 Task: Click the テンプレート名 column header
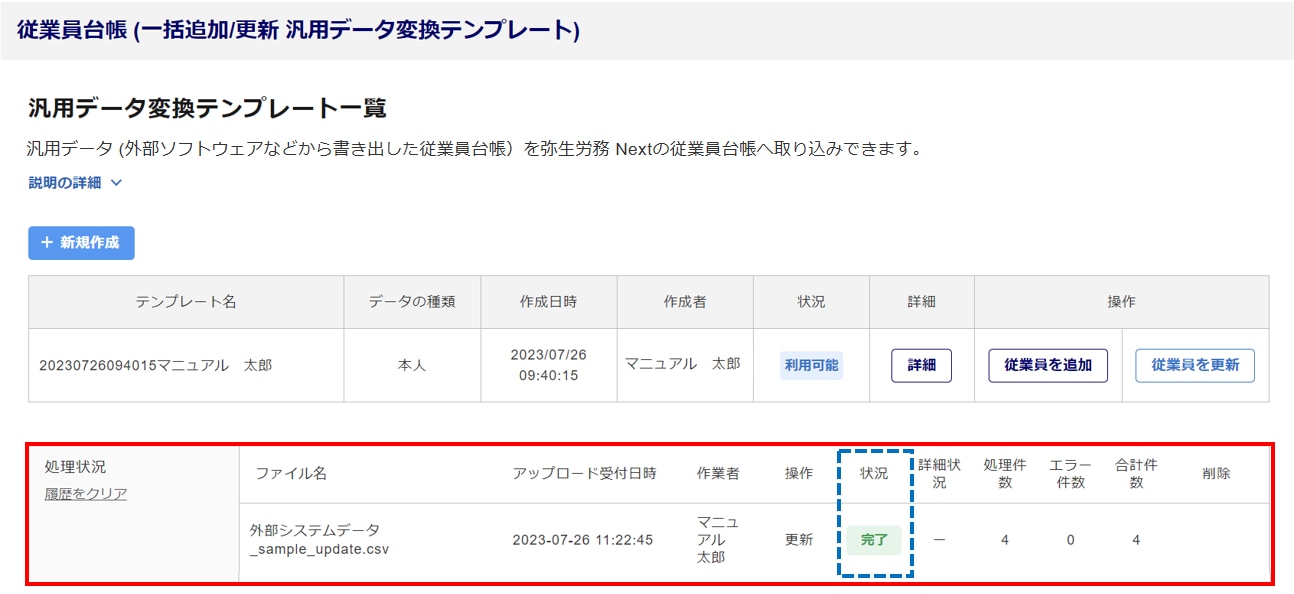pyautogui.click(x=186, y=302)
